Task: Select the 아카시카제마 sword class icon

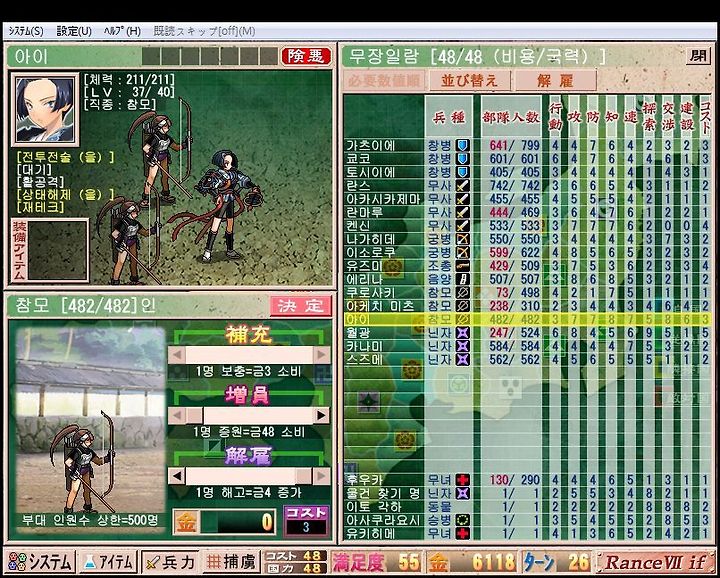Action: 463,199
